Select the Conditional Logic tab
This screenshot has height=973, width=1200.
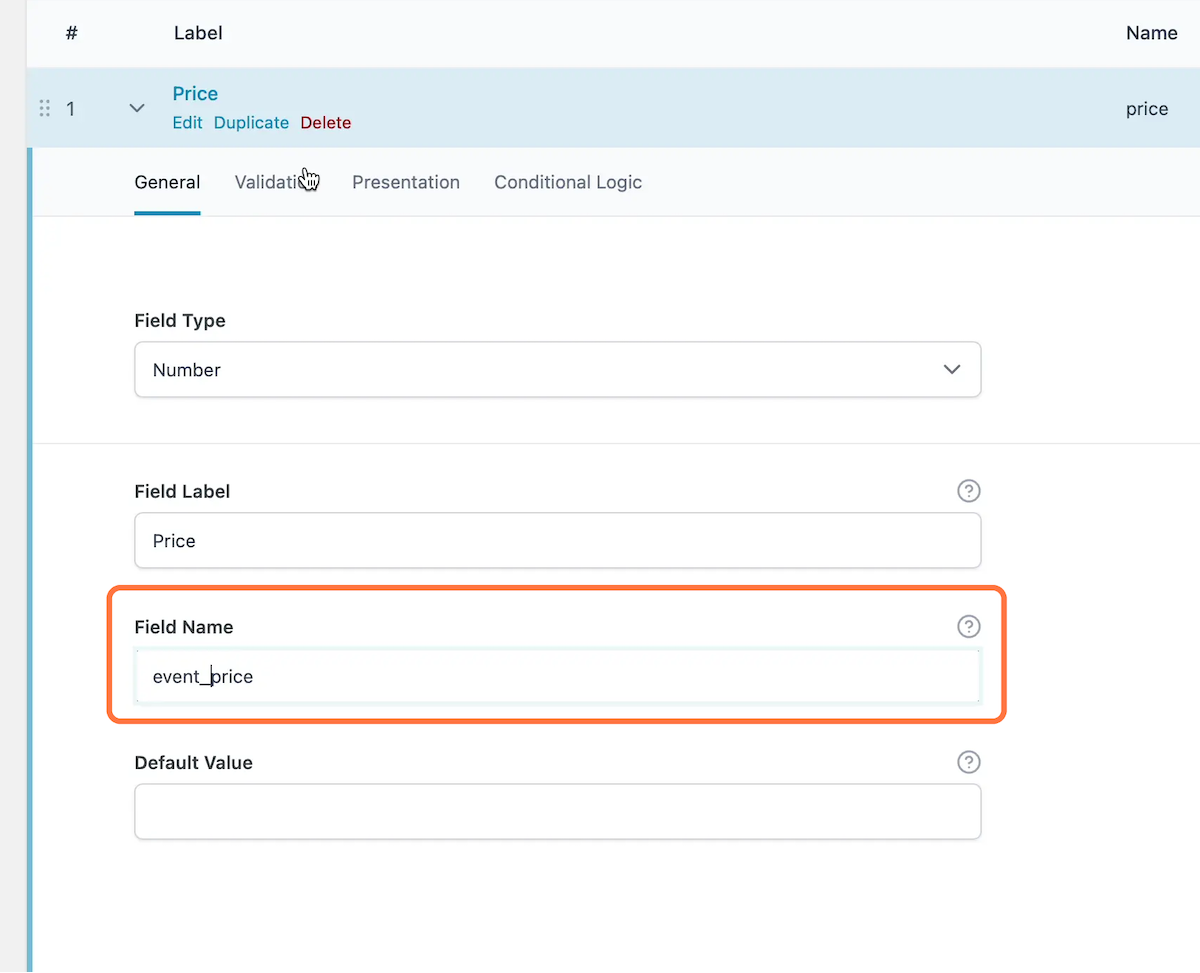pos(567,182)
